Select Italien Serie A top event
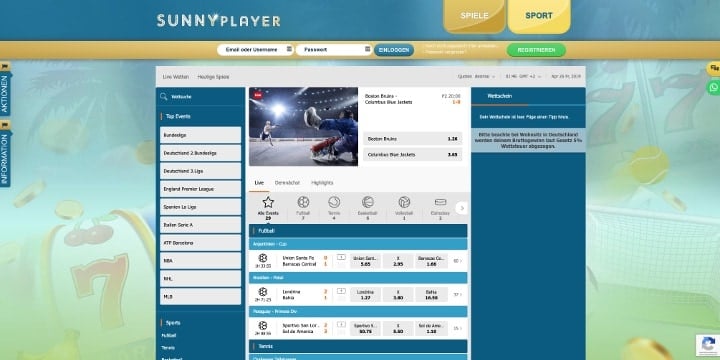Image resolution: width=720 pixels, height=360 pixels. pos(200,225)
